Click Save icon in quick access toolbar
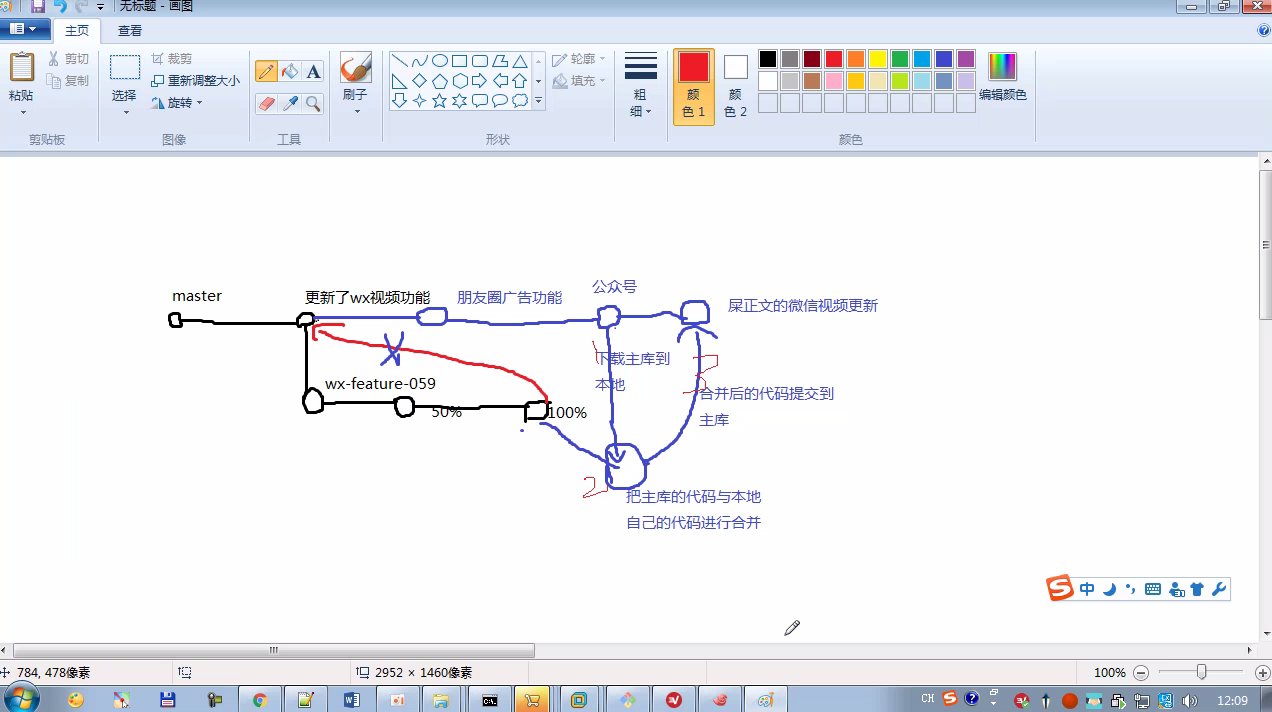1272x712 pixels. click(x=38, y=6)
